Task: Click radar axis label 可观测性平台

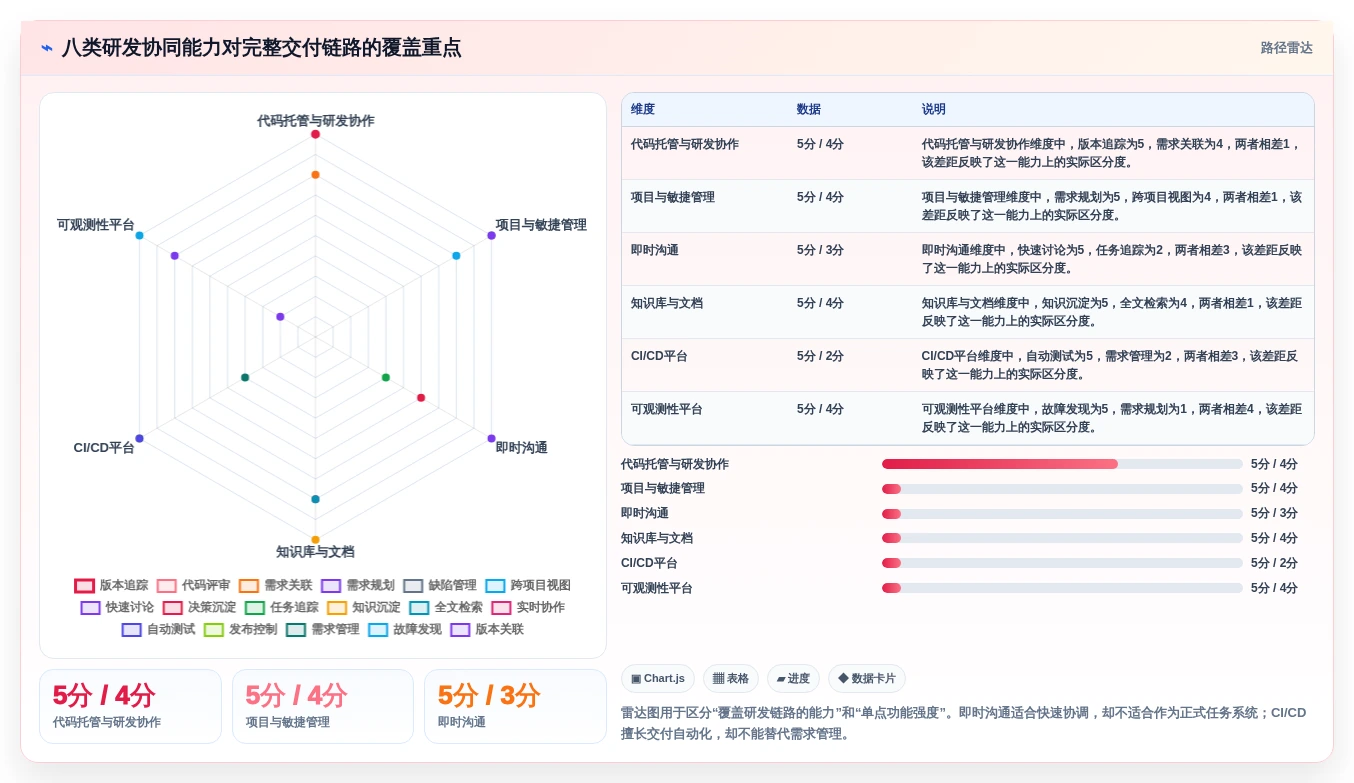Action: [96, 225]
